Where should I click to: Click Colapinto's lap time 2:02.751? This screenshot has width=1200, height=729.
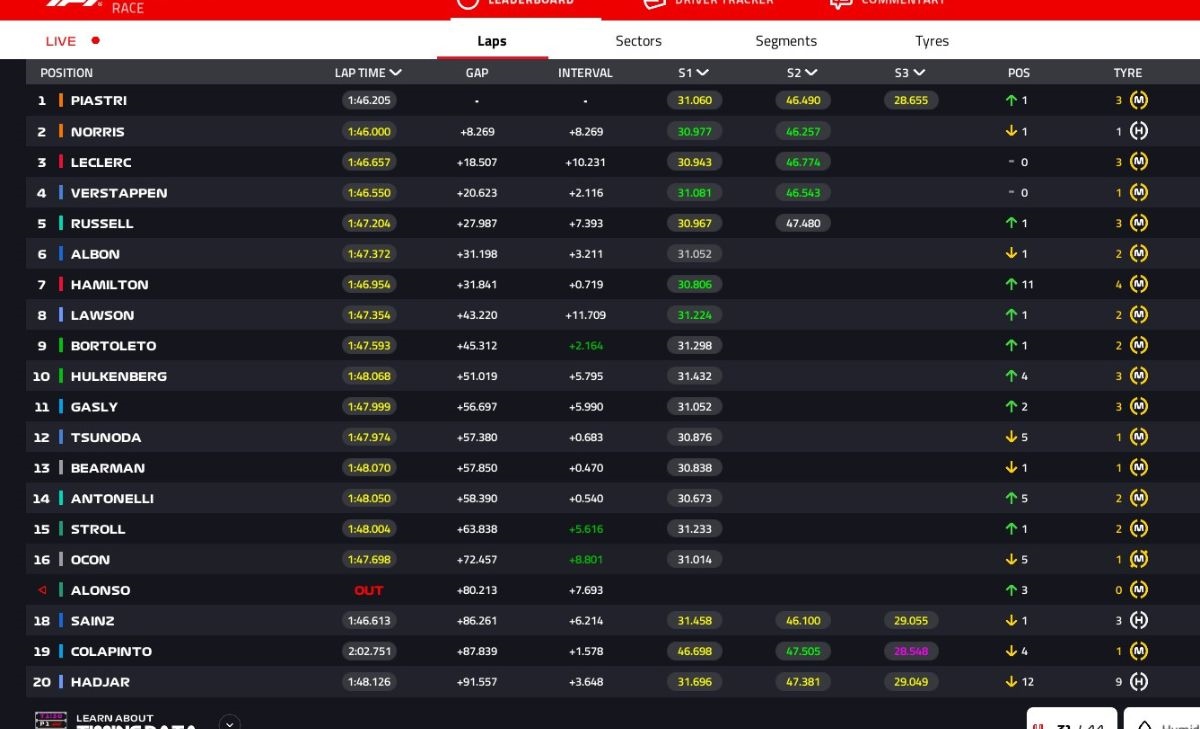click(369, 651)
